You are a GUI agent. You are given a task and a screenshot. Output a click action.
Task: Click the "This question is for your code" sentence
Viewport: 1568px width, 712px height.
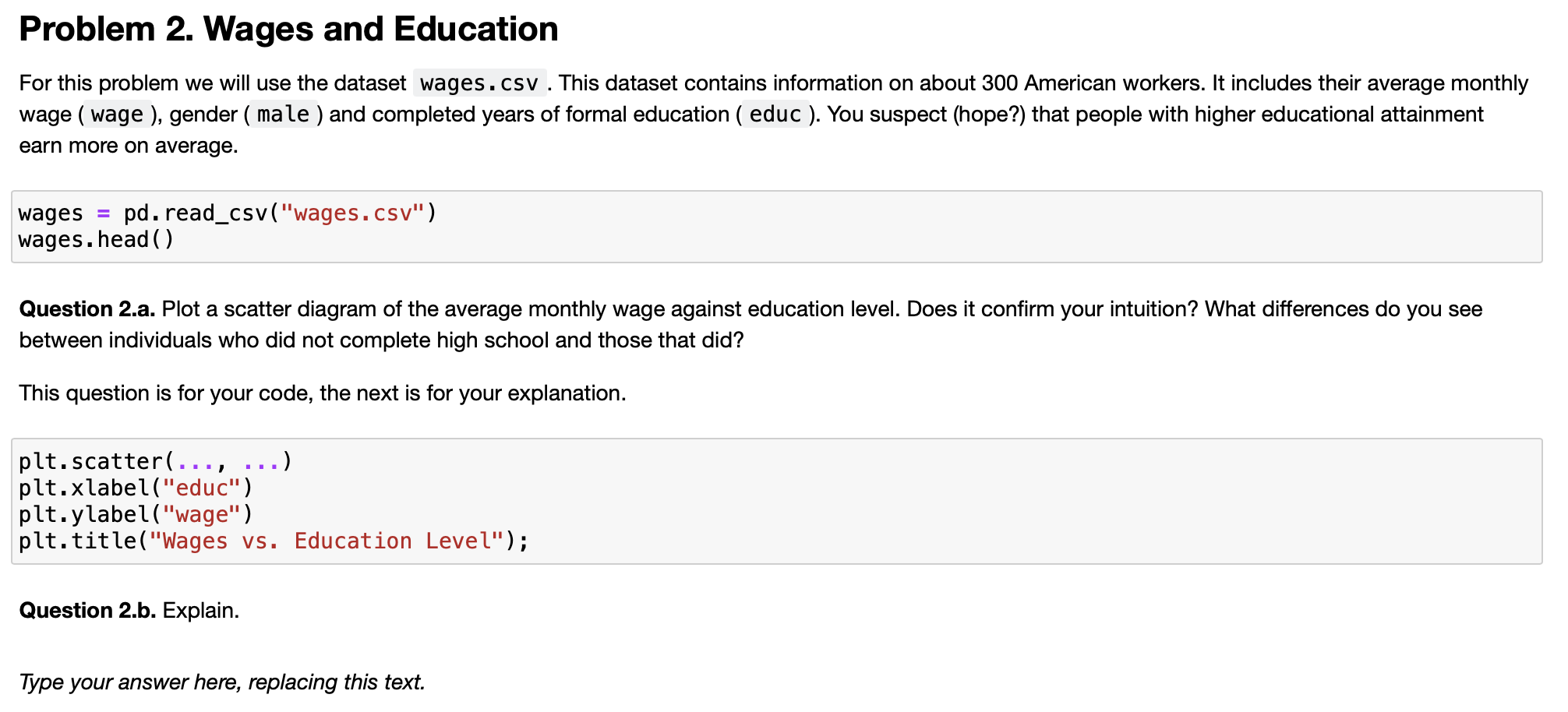point(323,393)
